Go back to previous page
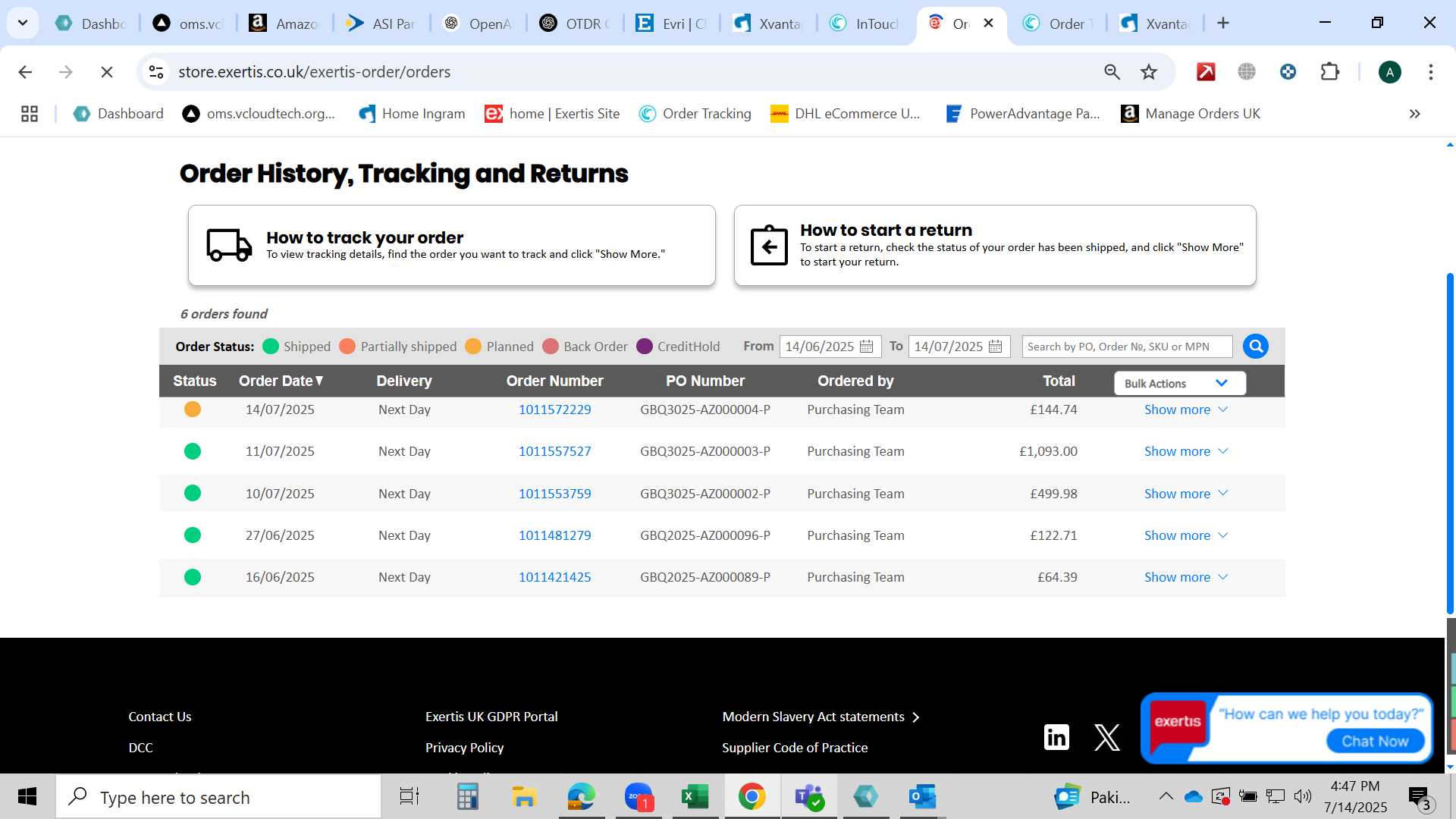Viewport: 1456px width, 819px height. tap(25, 72)
